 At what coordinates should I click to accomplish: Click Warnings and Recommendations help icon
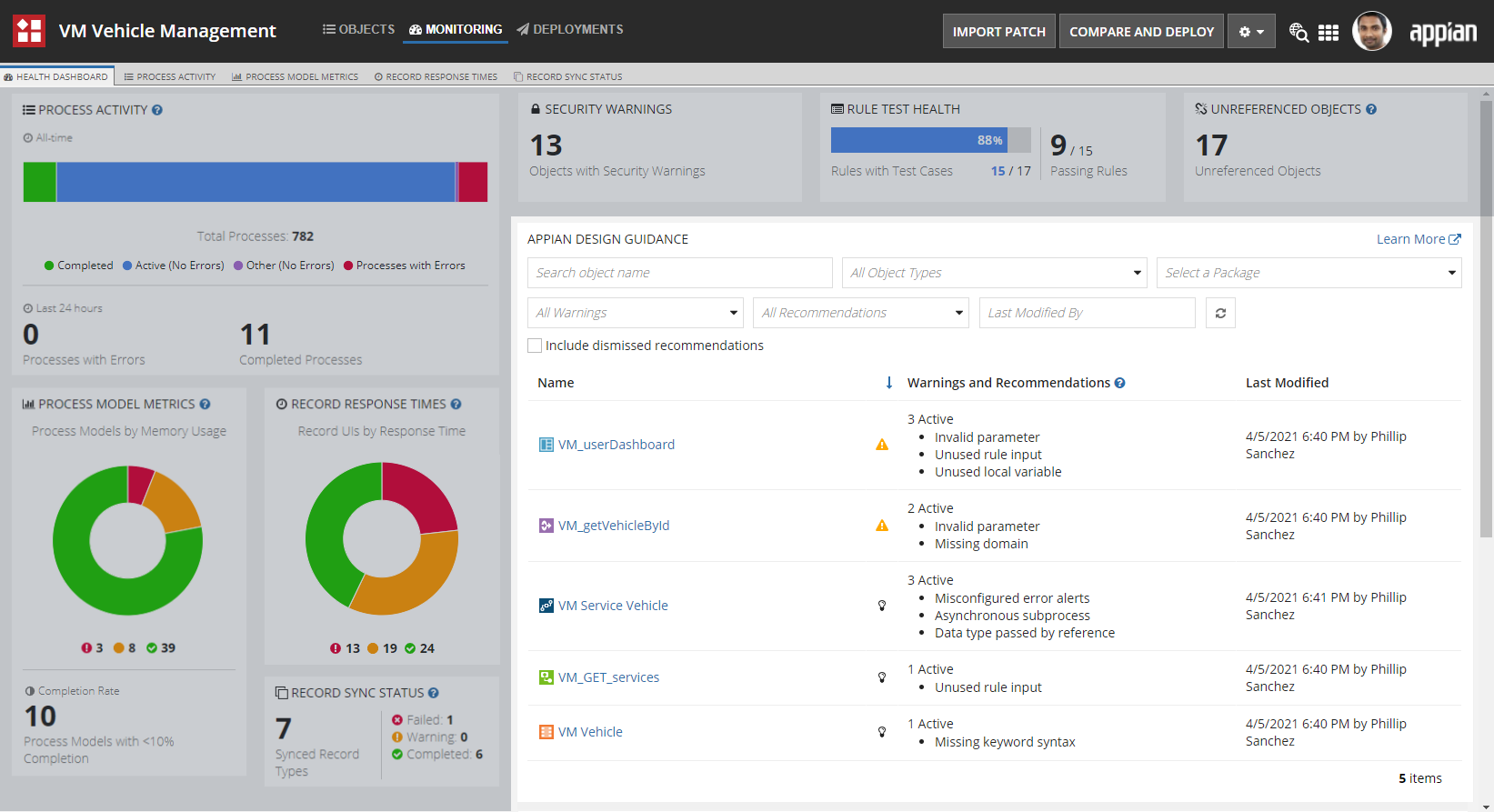(1119, 383)
